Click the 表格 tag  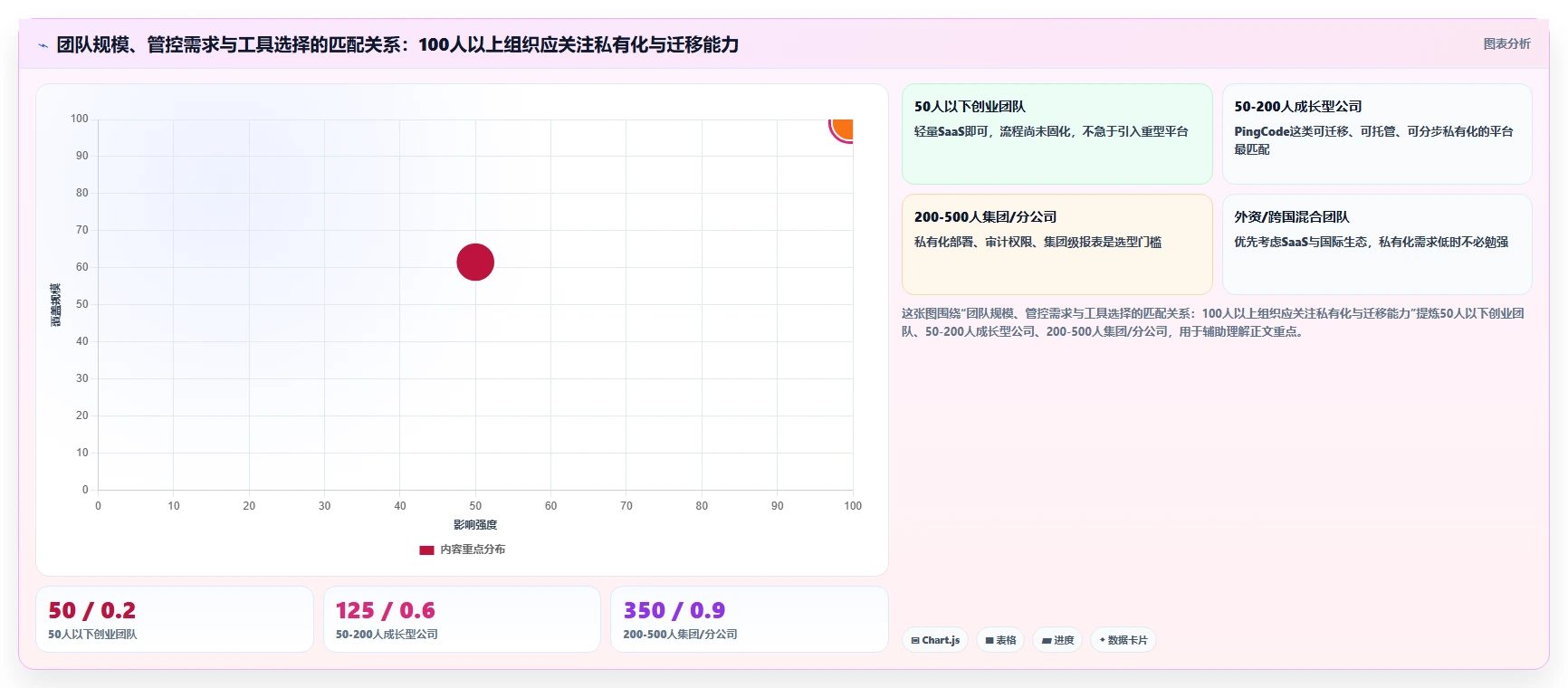1000,640
